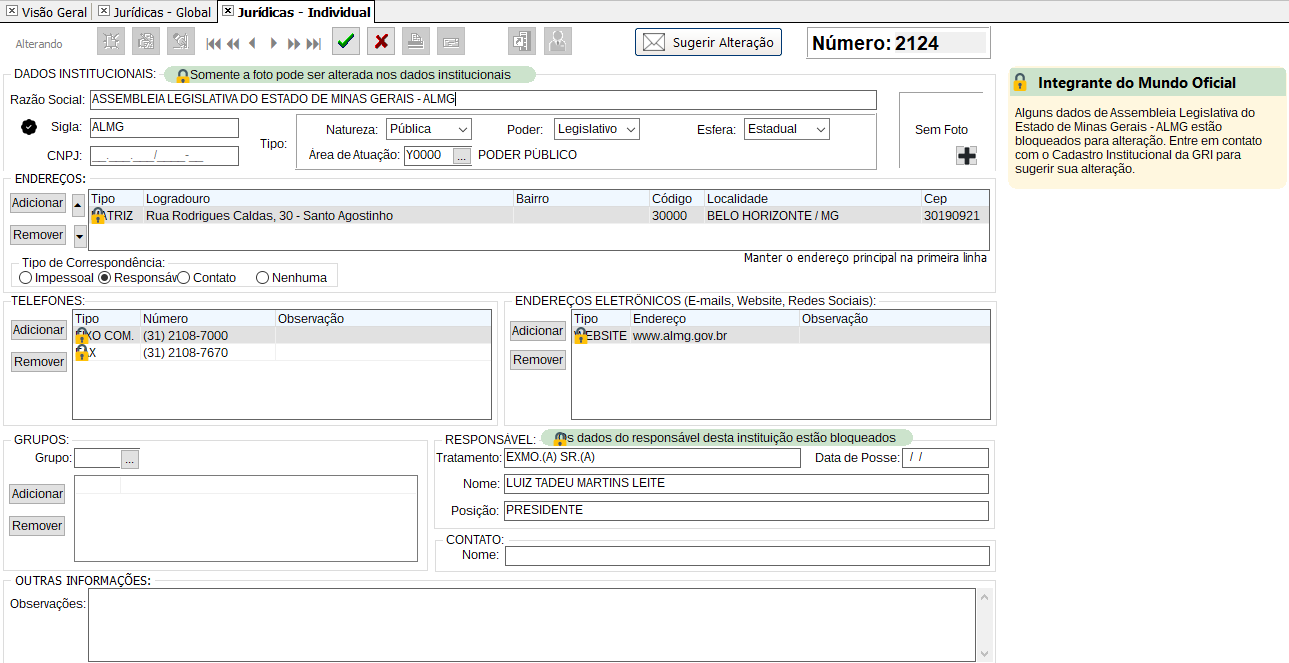Jump to the first record
1289x663 pixels.
point(212,44)
